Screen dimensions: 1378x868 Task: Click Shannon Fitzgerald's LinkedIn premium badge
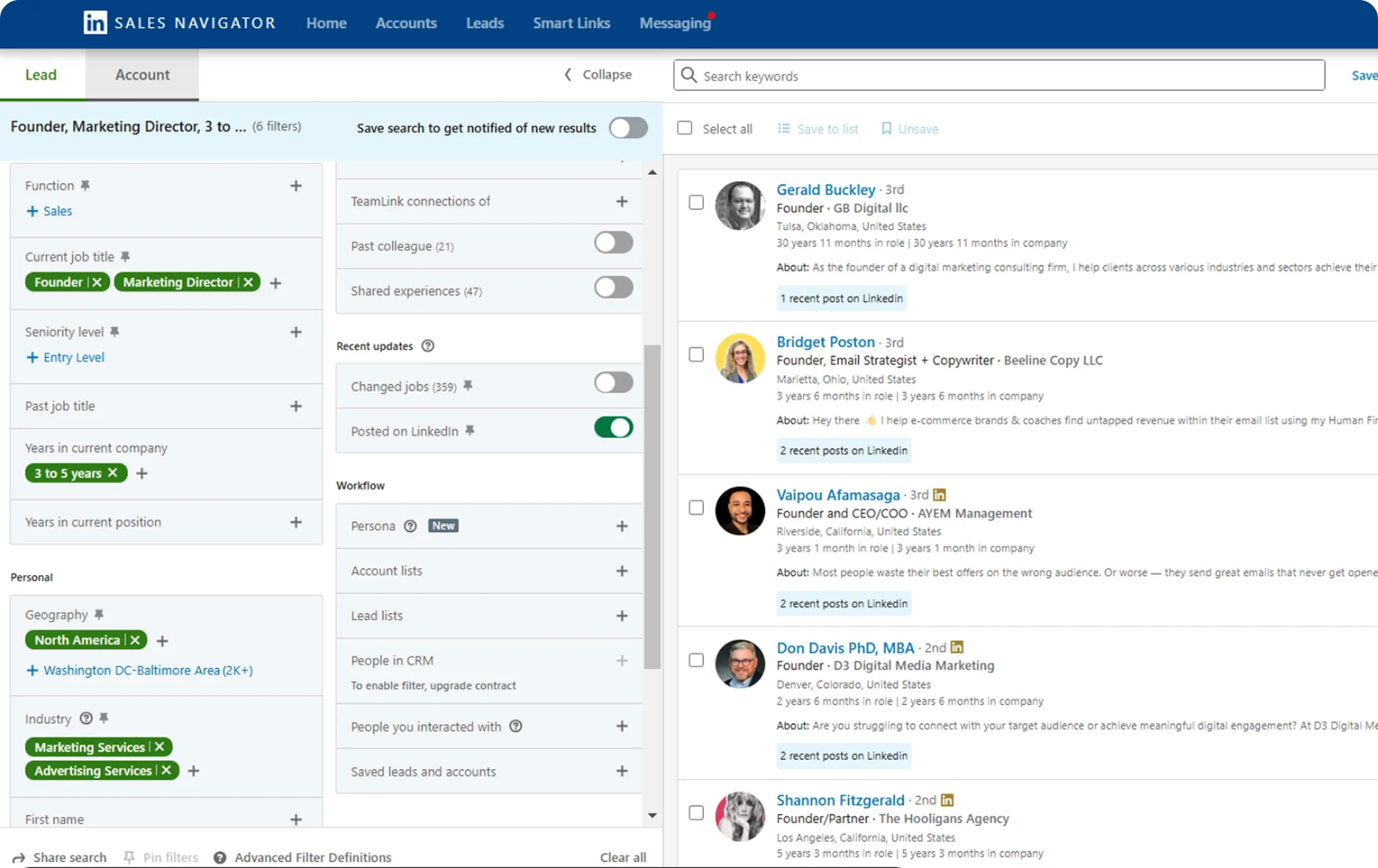pyautogui.click(x=947, y=800)
